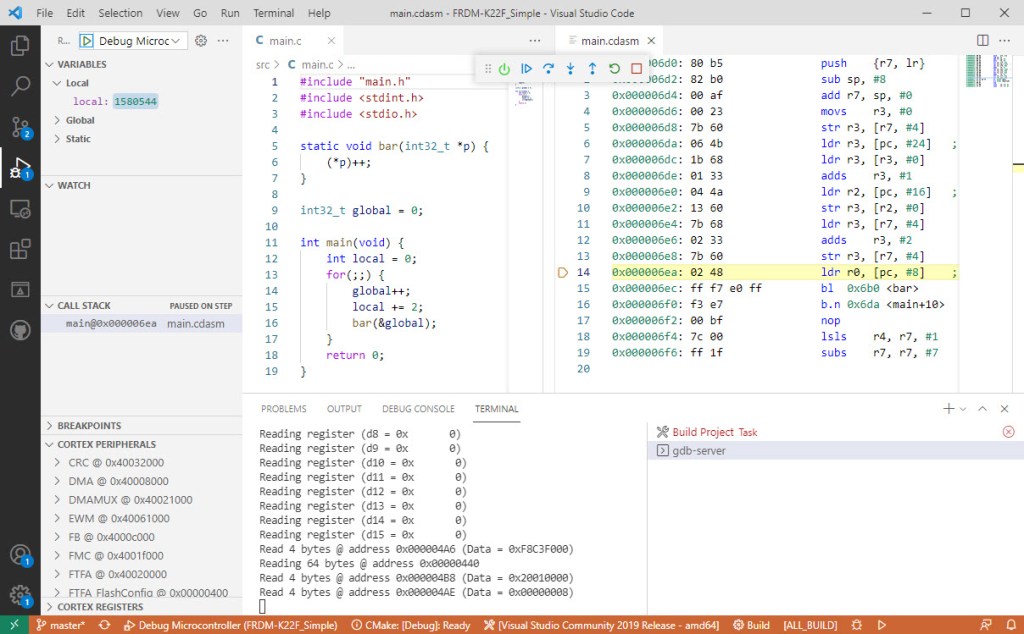The image size is (1024, 634).
Task: Switch to the DEBUG CONSOLE tab
Action: (x=418, y=409)
